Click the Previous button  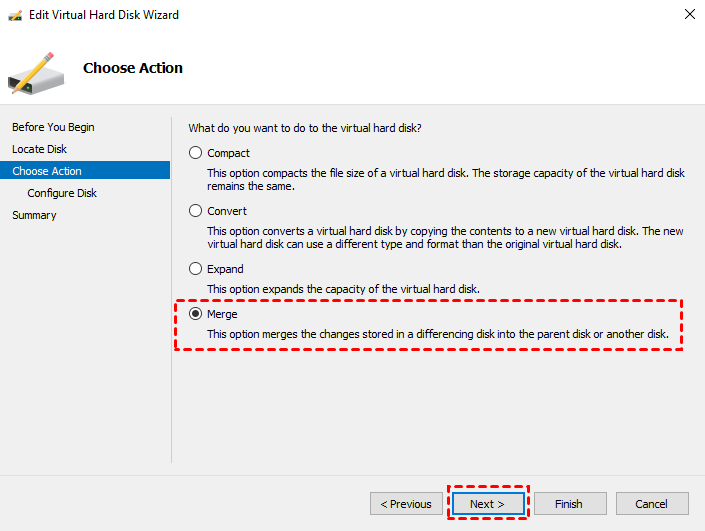pyautogui.click(x=406, y=504)
